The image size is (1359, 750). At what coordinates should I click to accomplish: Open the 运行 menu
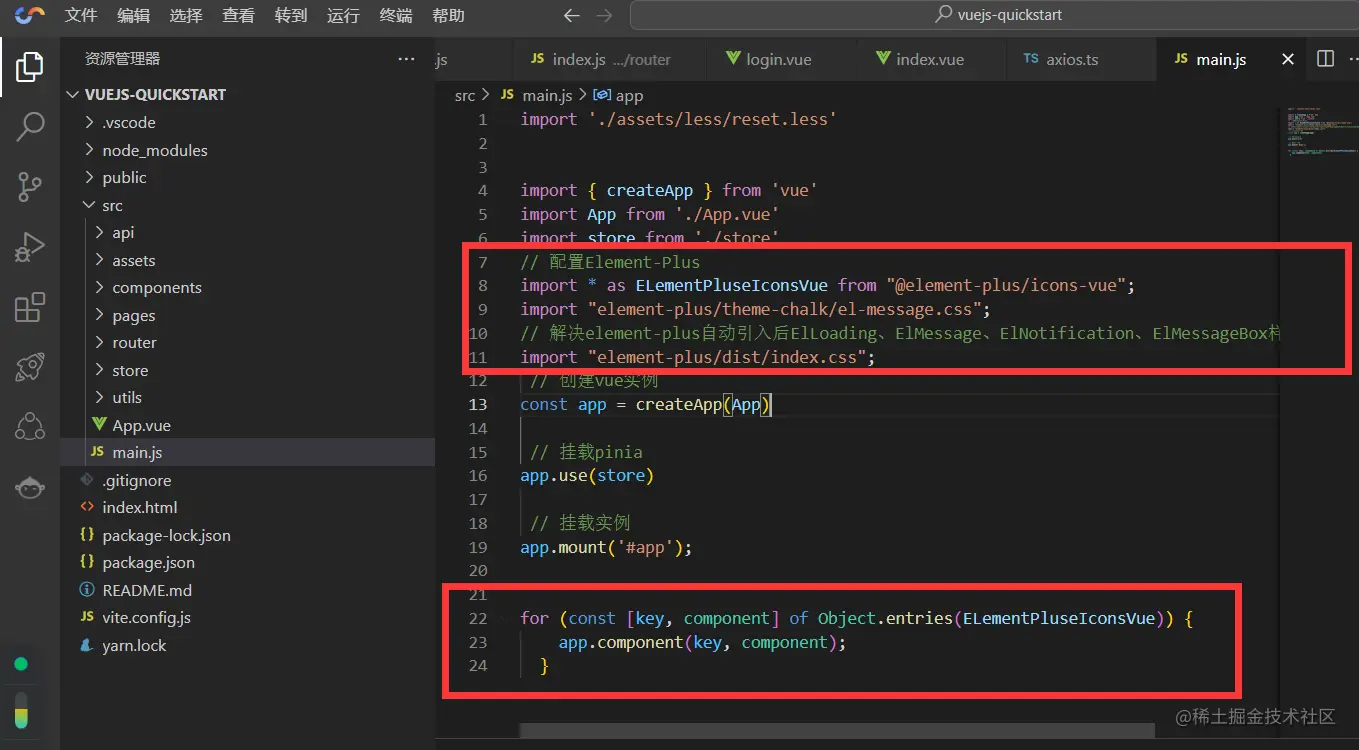click(343, 15)
